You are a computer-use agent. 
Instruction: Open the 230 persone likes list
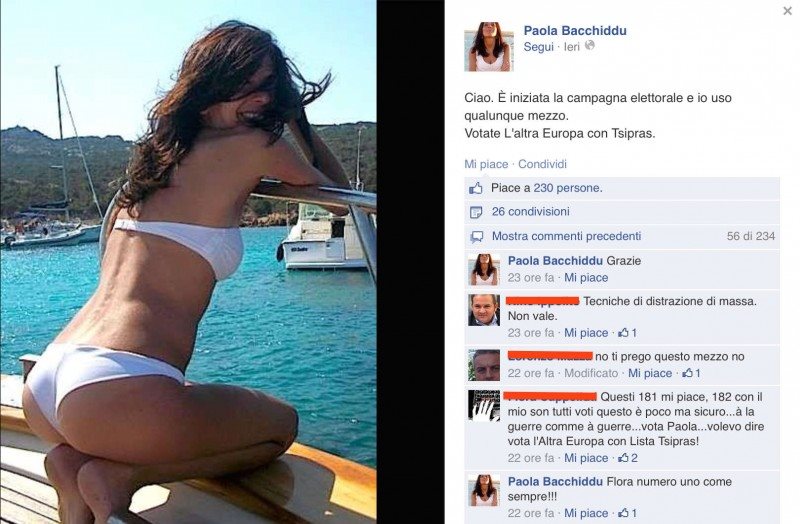(x=568, y=188)
